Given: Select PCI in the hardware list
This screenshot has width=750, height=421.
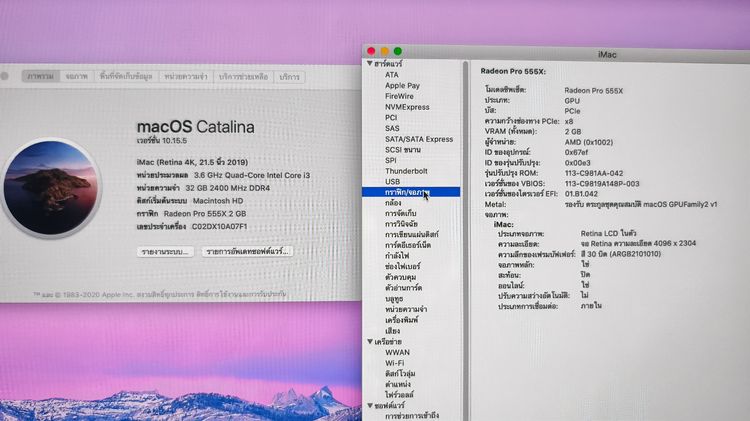Looking at the screenshot, I should coord(391,118).
